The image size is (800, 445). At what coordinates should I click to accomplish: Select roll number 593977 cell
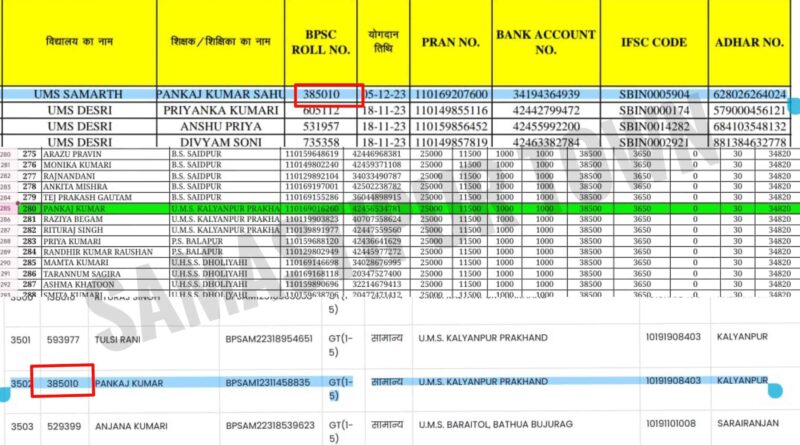pyautogui.click(x=62, y=339)
